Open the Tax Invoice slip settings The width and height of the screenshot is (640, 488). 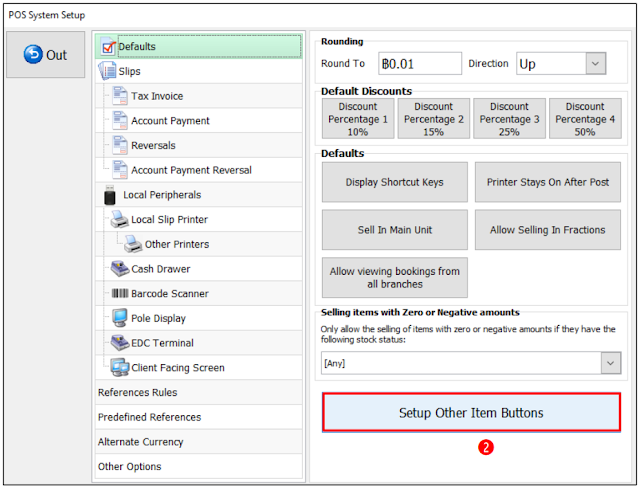[199, 96]
